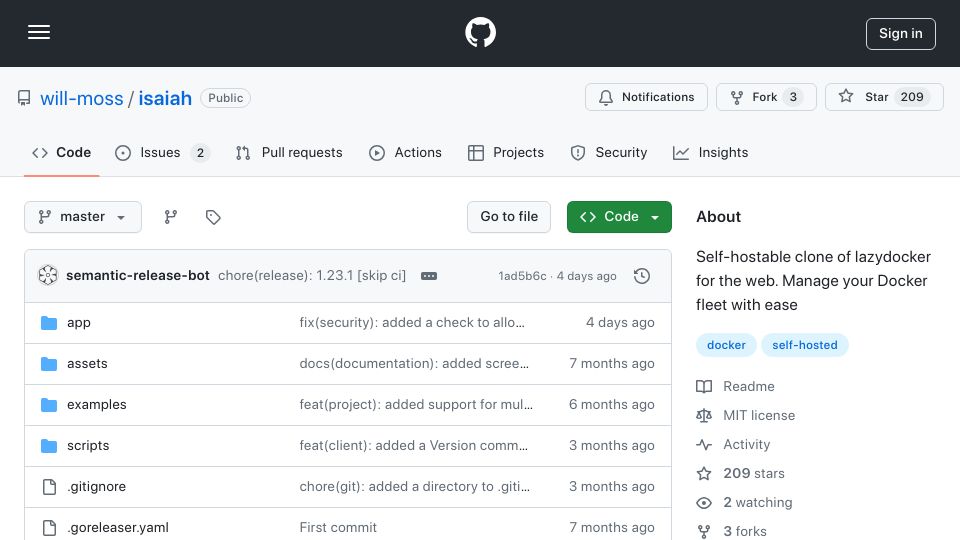Image resolution: width=960 pixels, height=540 pixels.
Task: Click the Issues count badge 2
Action: pyautogui.click(x=200, y=152)
